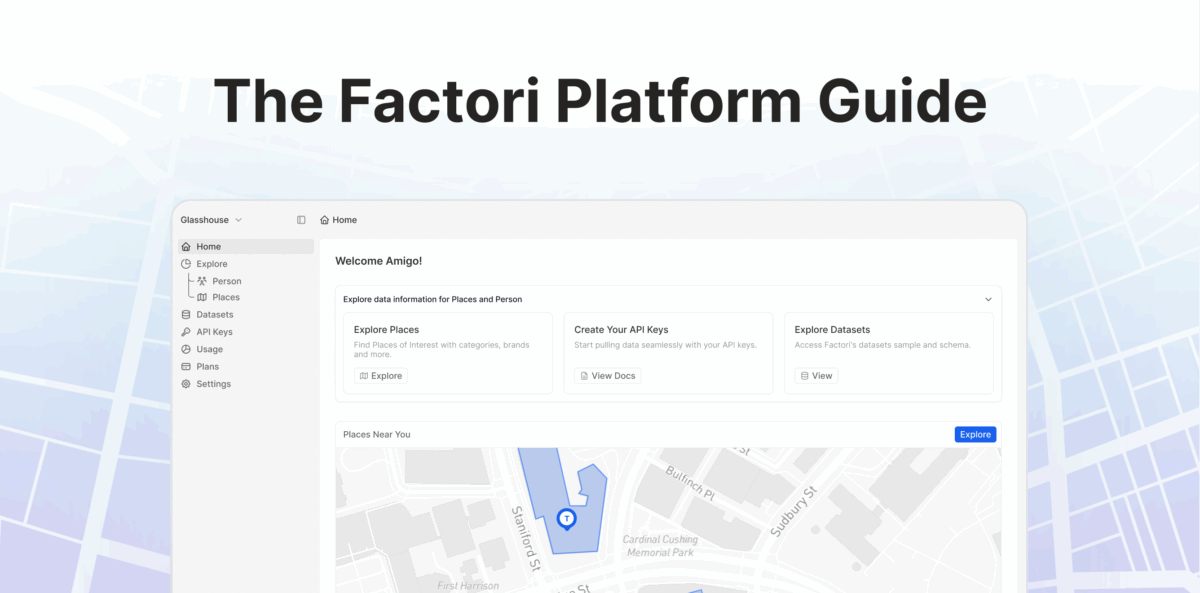1200x593 pixels.
Task: Open Datasets via its database icon
Action: (187, 314)
